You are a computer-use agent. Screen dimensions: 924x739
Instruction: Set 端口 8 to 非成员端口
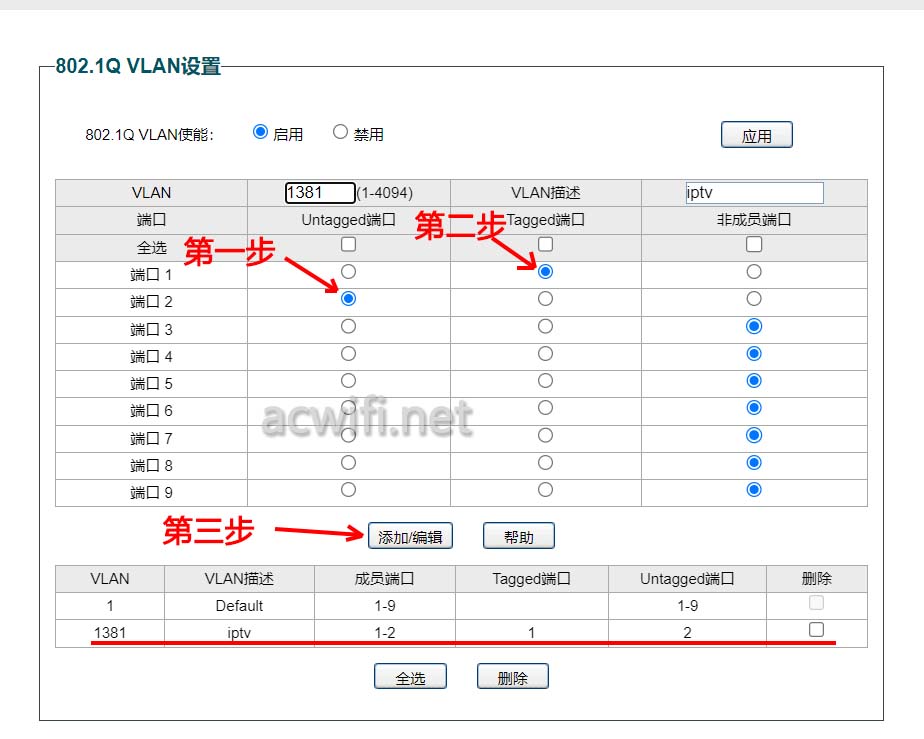[754, 463]
